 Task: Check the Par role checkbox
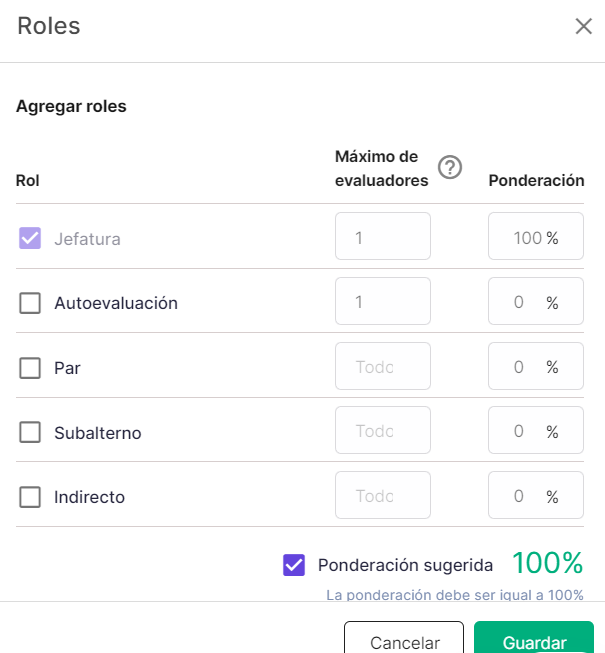pos(30,368)
